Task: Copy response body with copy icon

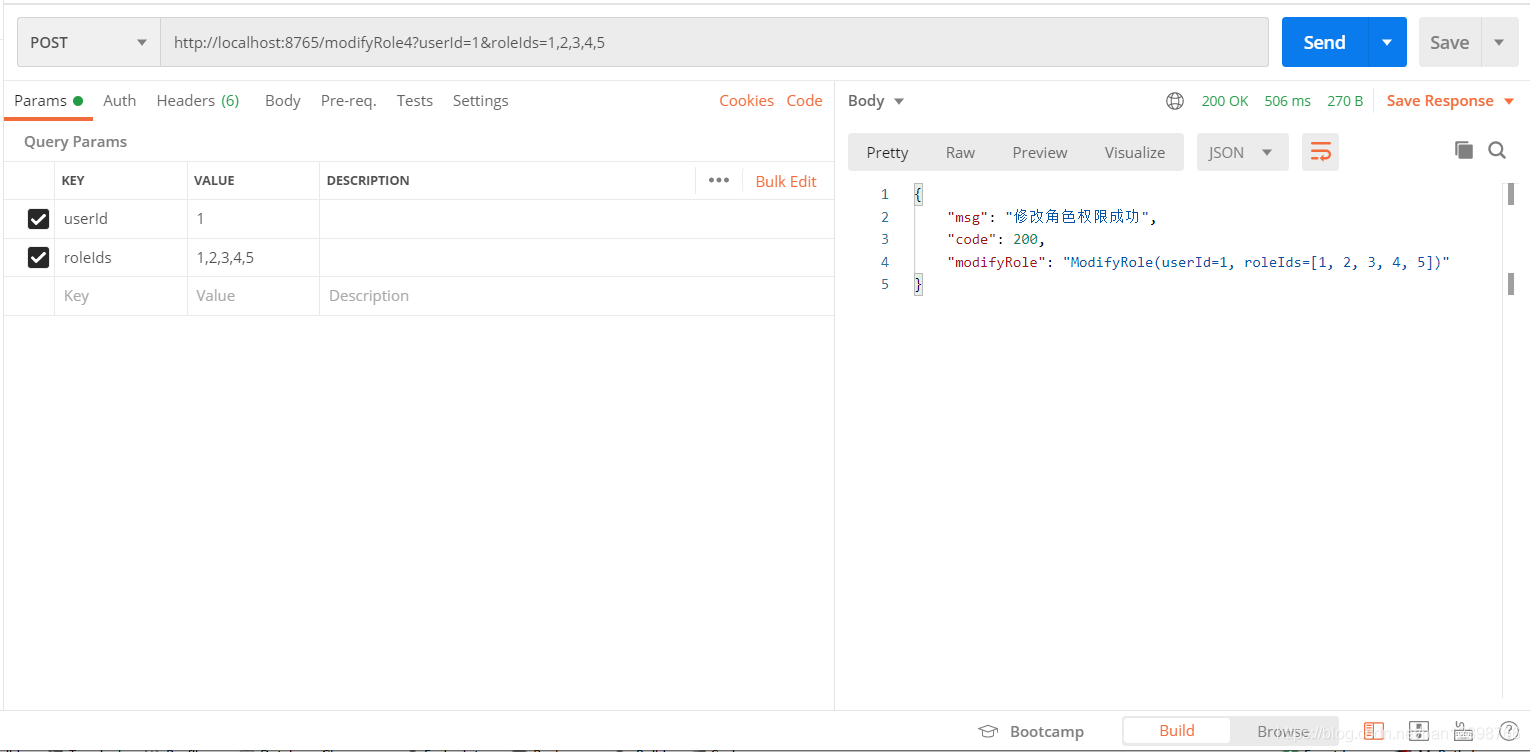Action: (1464, 150)
